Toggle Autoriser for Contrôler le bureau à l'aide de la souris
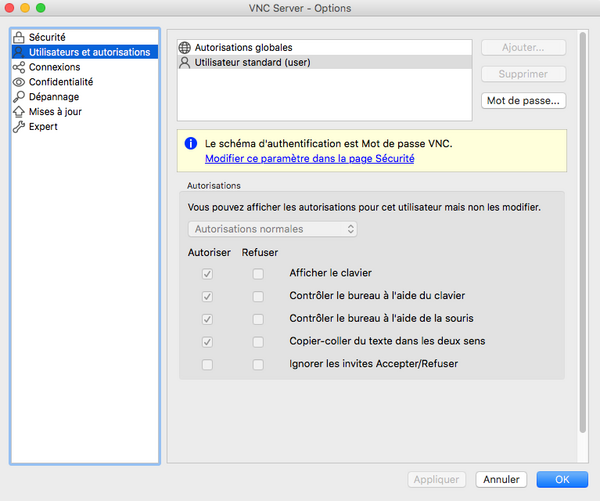The width and height of the screenshot is (600, 501). click(207, 319)
